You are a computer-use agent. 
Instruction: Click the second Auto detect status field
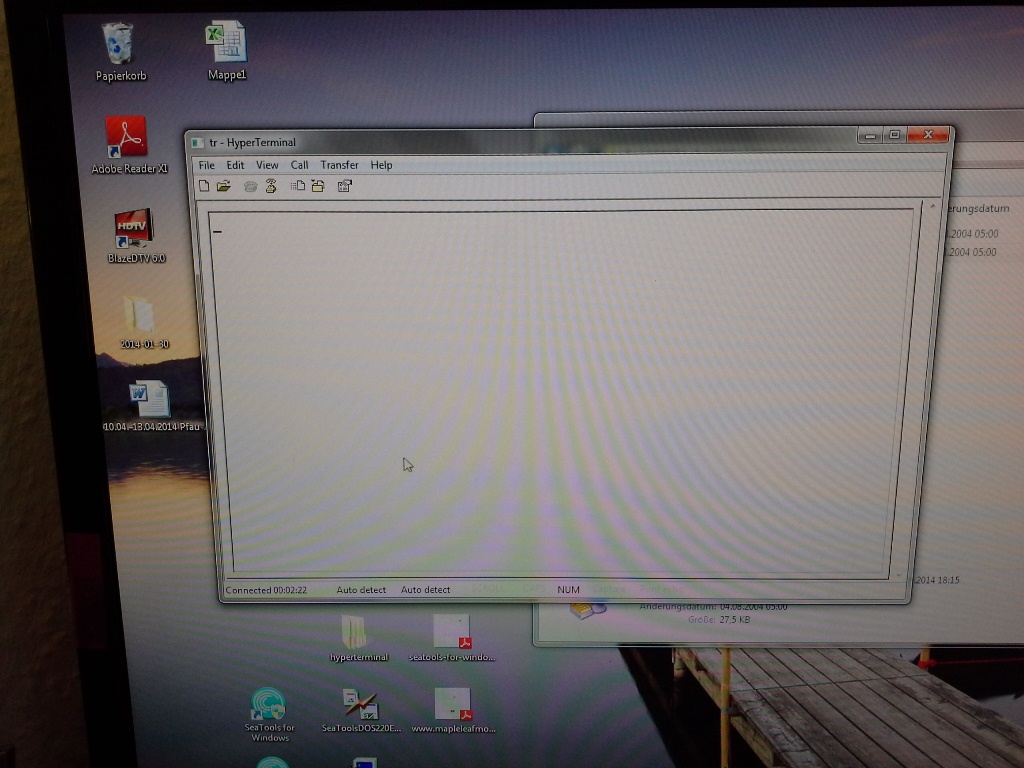(x=425, y=590)
